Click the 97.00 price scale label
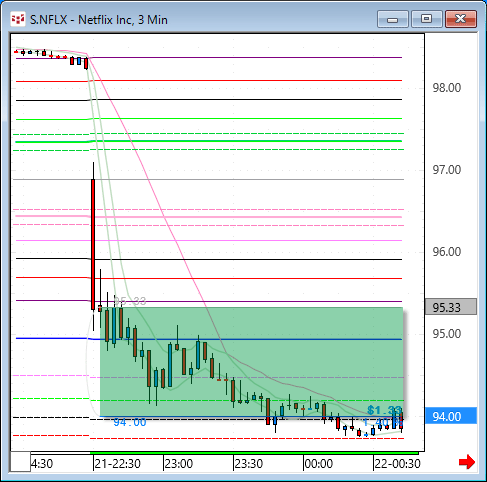The width and height of the screenshot is (487, 482). [447, 170]
